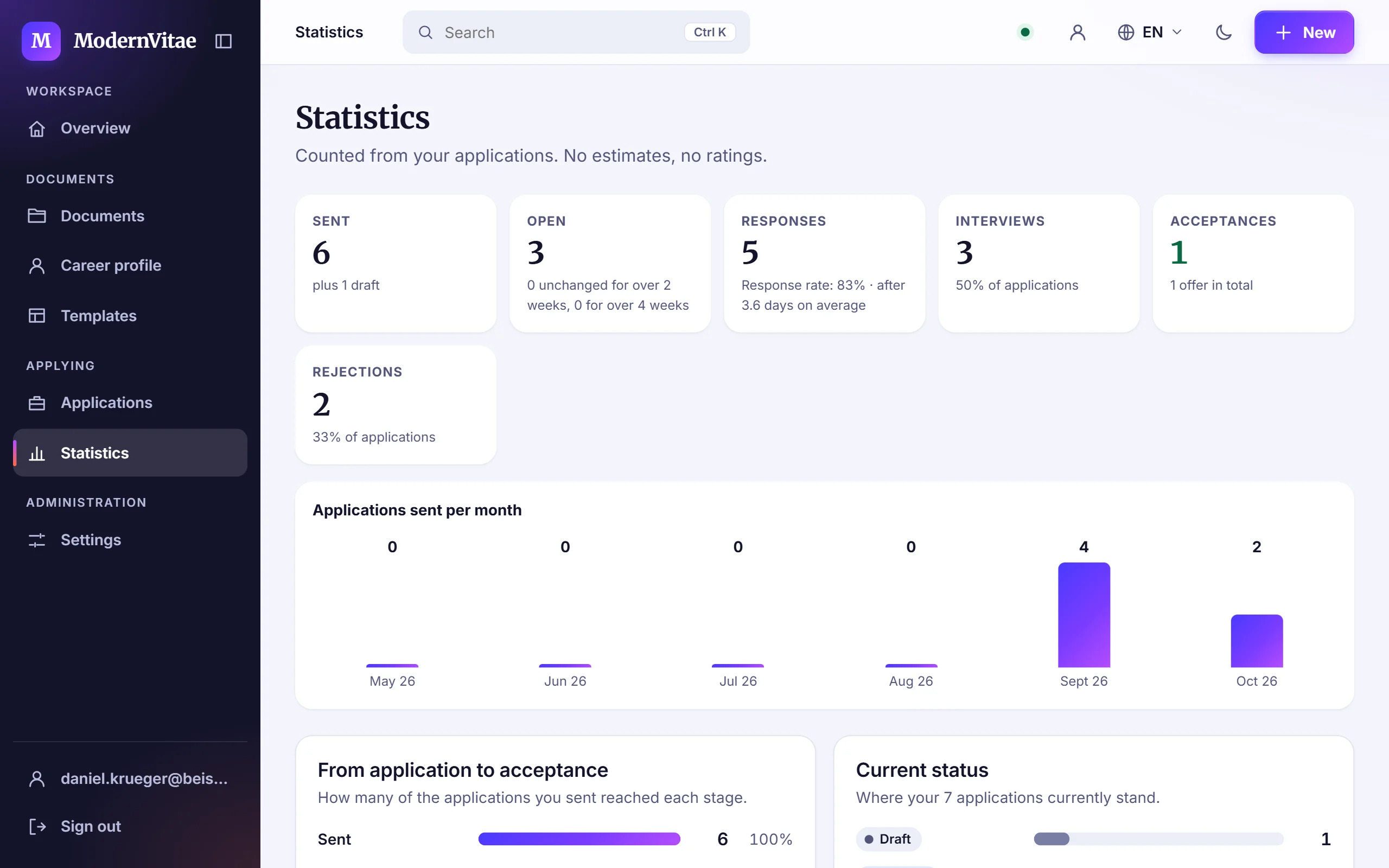Click 'Response rate: 83%' text
This screenshot has width=1389, height=868.
click(x=803, y=285)
